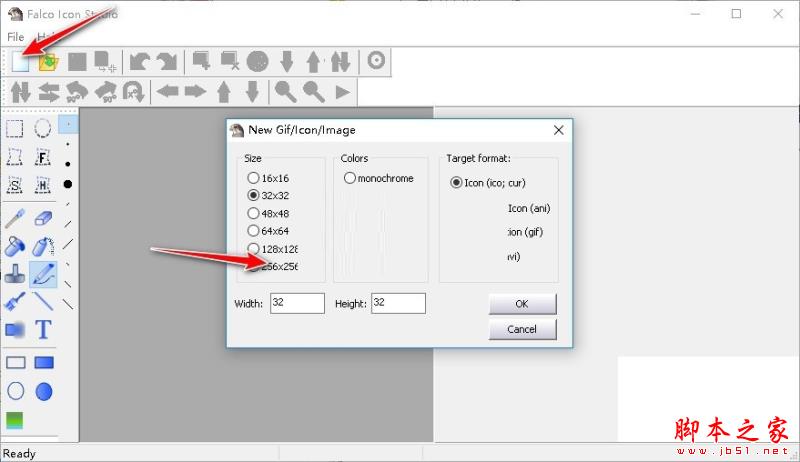Image resolution: width=800 pixels, height=462 pixels.
Task: Select the highlighted Pencil tool
Action: (43, 274)
